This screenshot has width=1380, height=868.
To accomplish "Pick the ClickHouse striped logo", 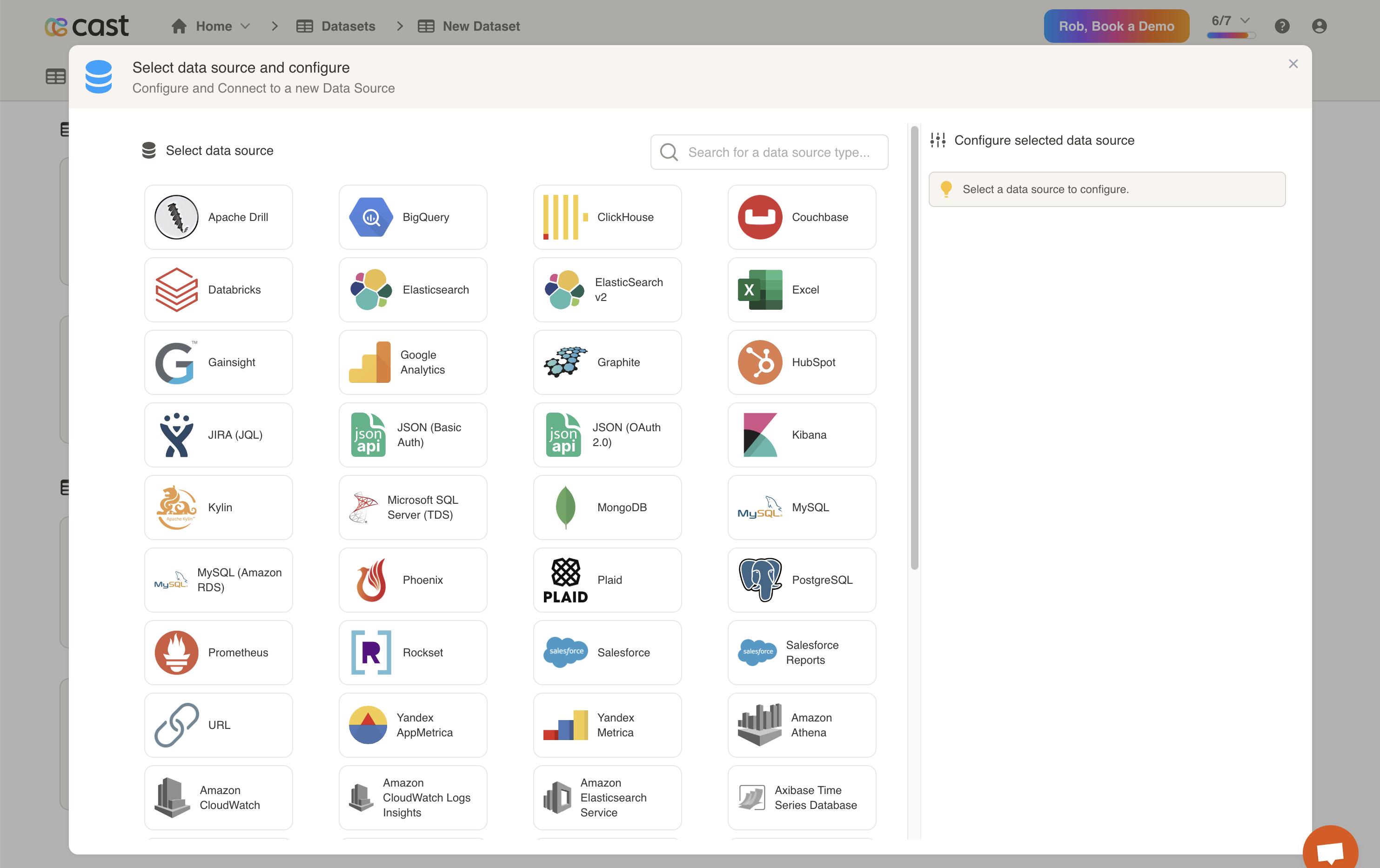I will (565, 217).
